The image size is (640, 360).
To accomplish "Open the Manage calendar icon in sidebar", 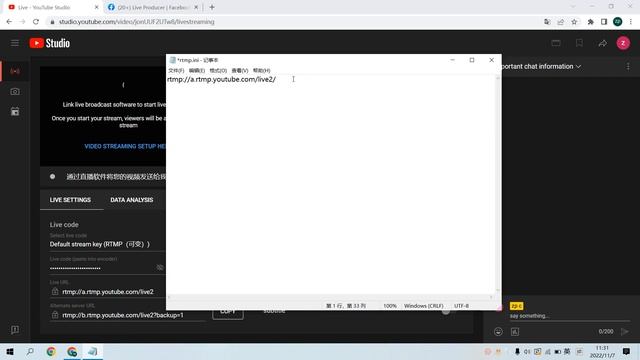I will (15, 111).
